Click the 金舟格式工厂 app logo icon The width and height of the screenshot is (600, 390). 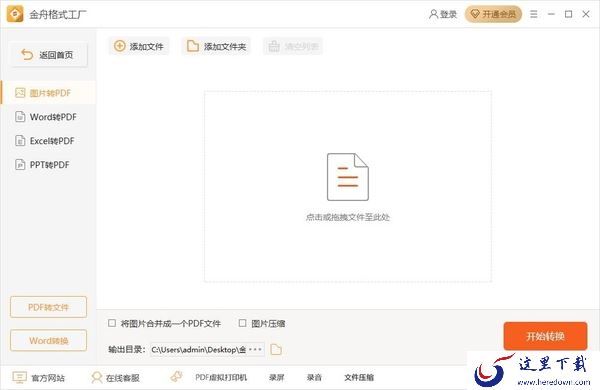15,14
